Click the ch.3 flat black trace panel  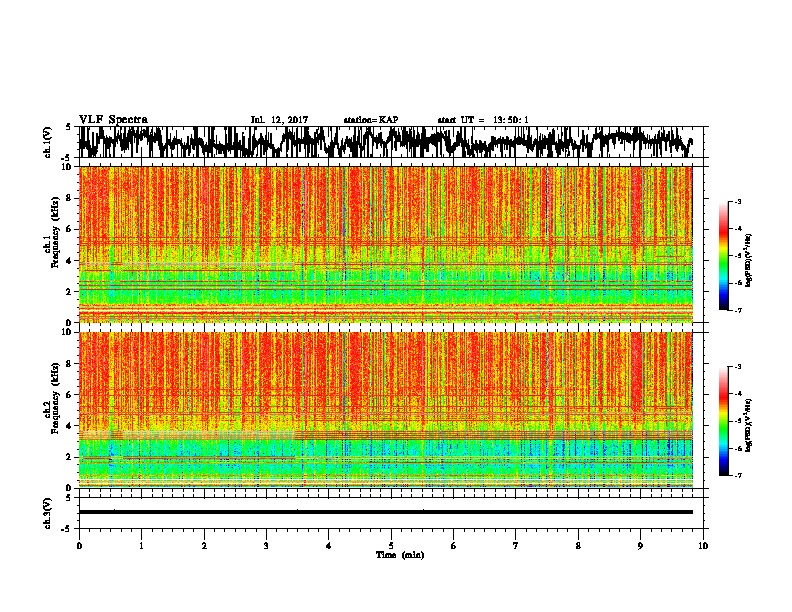(x=391, y=513)
